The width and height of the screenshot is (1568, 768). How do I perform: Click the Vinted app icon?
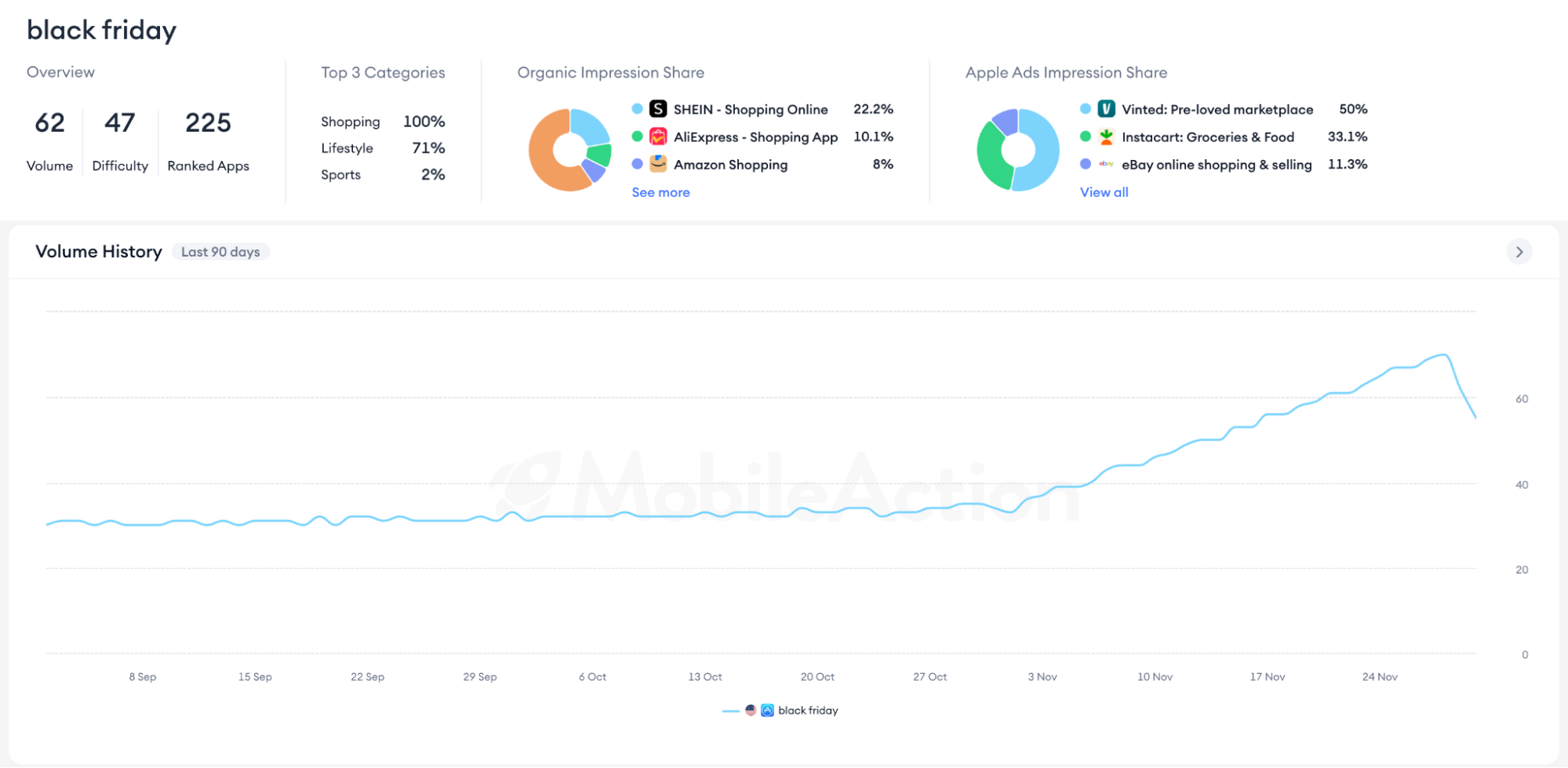(1106, 109)
